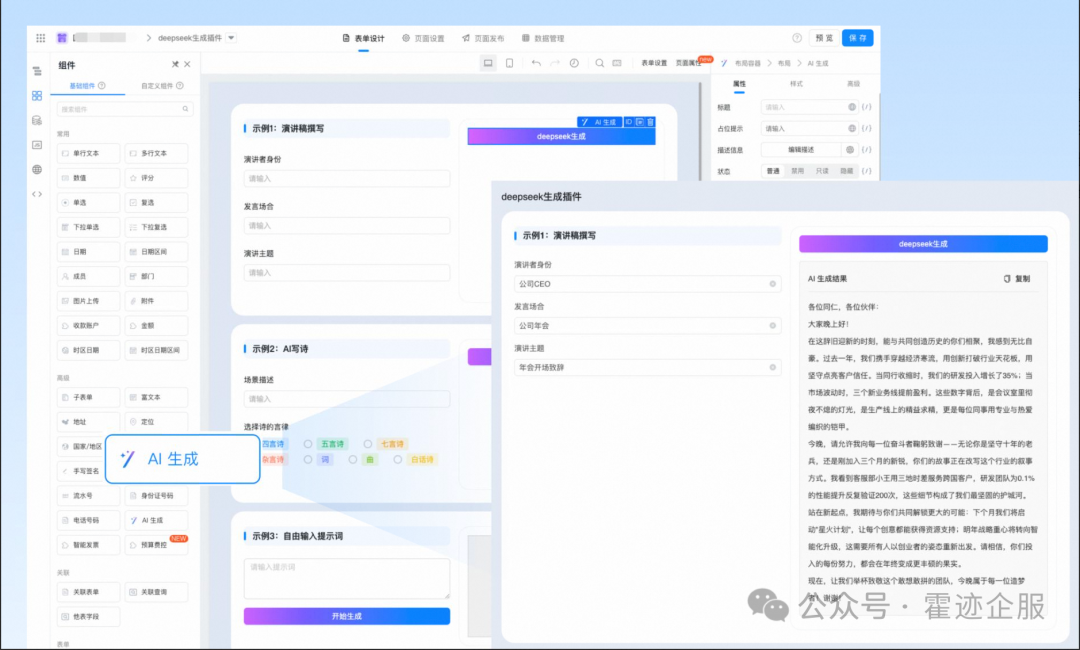
Task: Go to 布局 in the breadcrumb
Action: (x=784, y=63)
